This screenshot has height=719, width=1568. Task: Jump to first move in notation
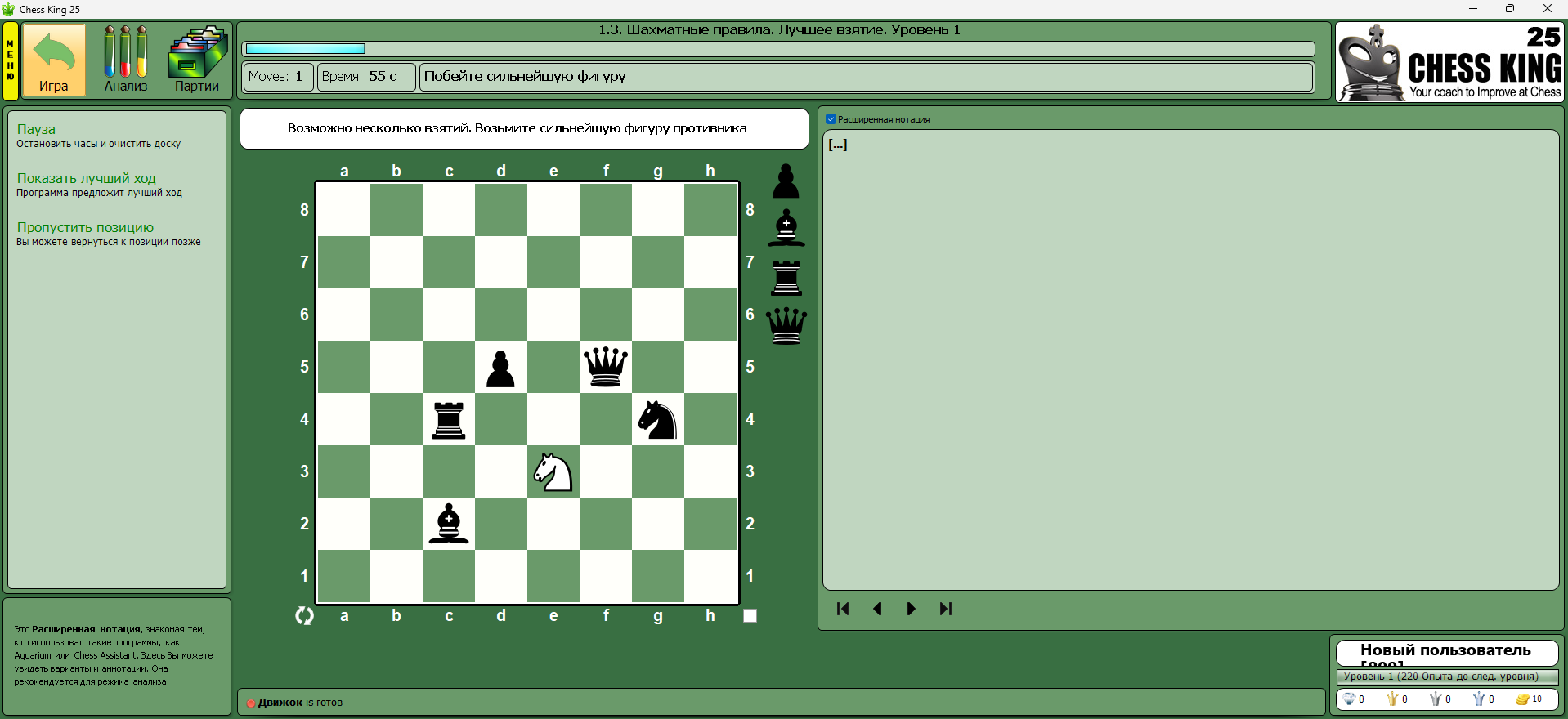point(843,609)
